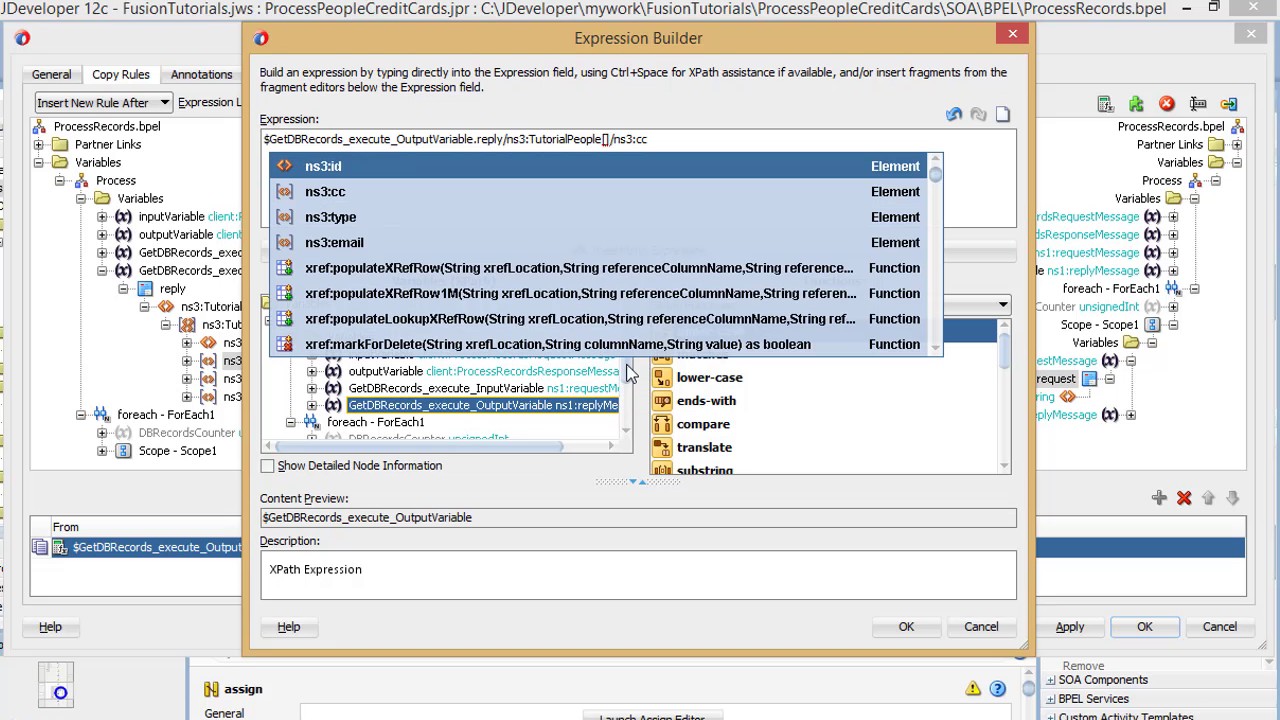Click the Description text area
This screenshot has width=1280, height=720.
click(x=638, y=575)
